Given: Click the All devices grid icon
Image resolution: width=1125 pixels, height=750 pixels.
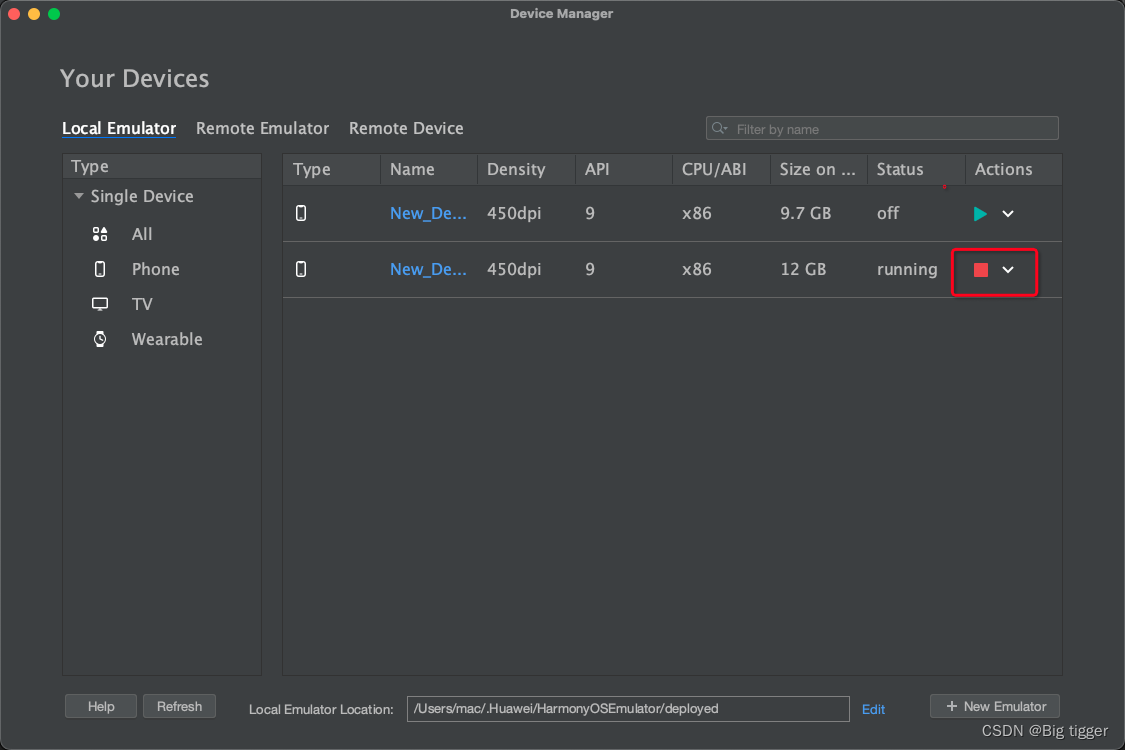Looking at the screenshot, I should point(99,234).
